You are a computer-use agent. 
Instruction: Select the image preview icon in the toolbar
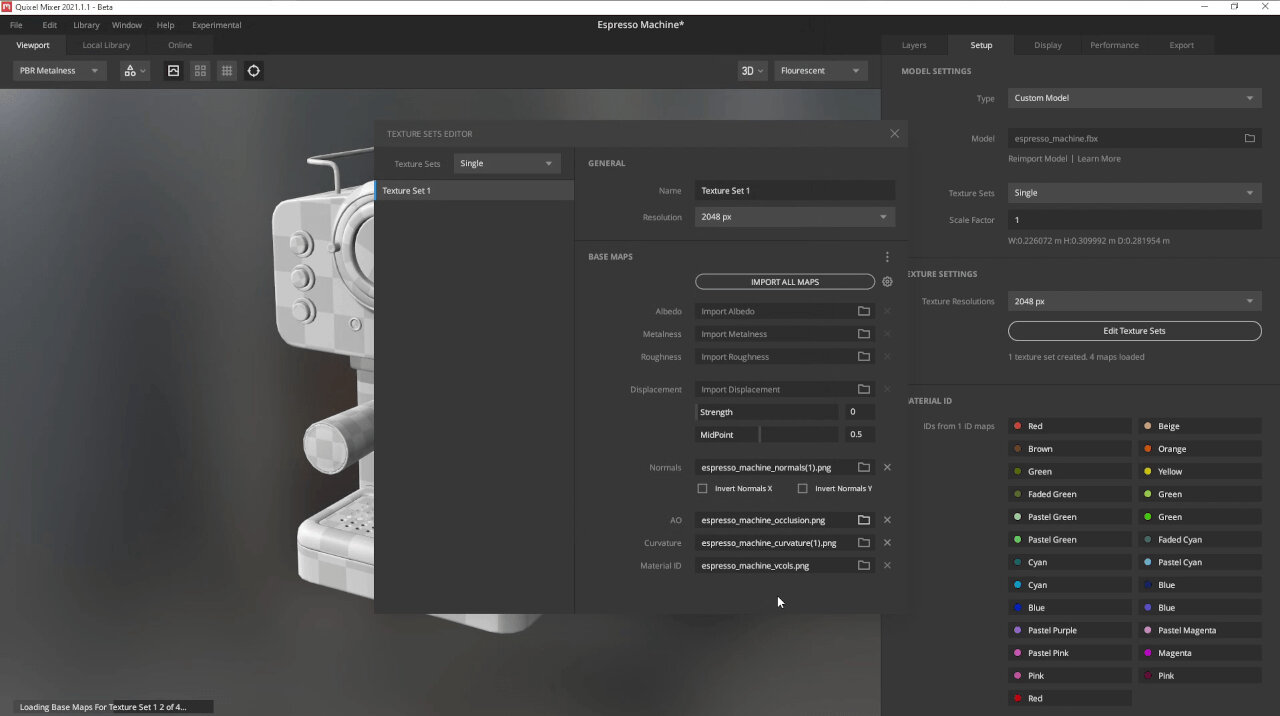tap(173, 70)
